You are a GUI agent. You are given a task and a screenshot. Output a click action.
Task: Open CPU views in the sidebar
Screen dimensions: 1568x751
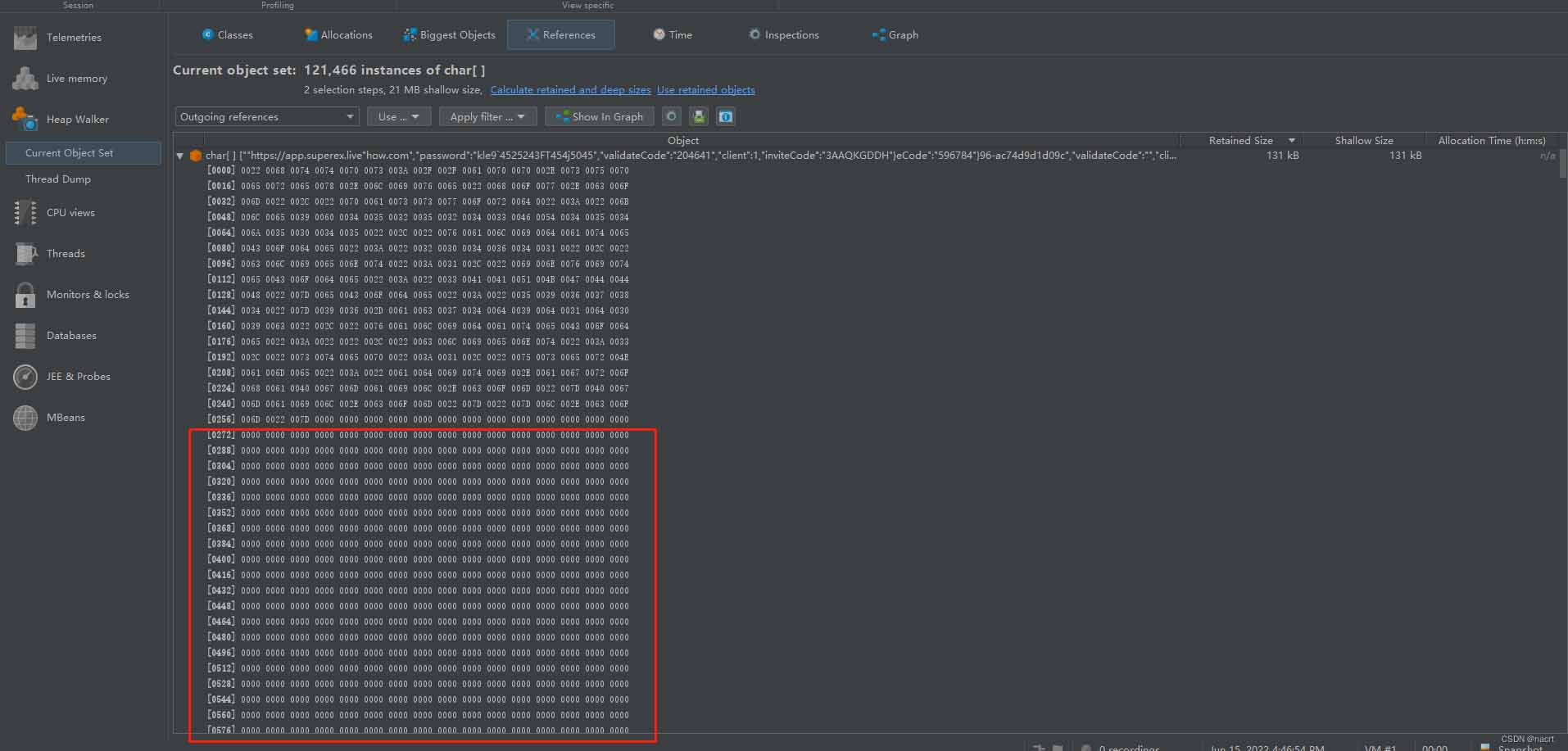point(70,212)
